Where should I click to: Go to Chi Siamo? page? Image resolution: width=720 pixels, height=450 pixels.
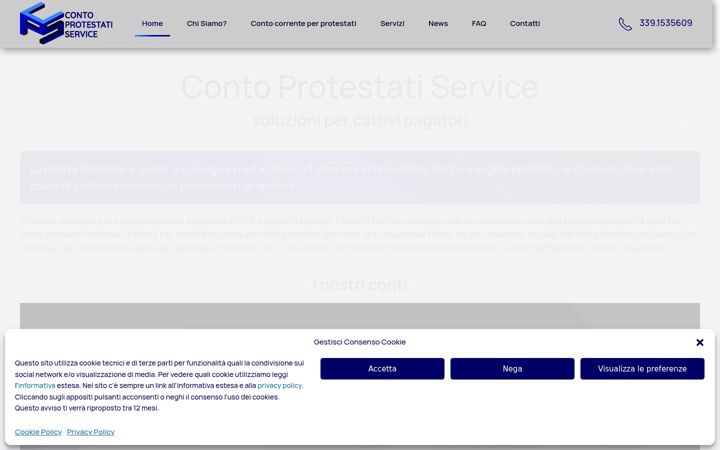coord(207,23)
